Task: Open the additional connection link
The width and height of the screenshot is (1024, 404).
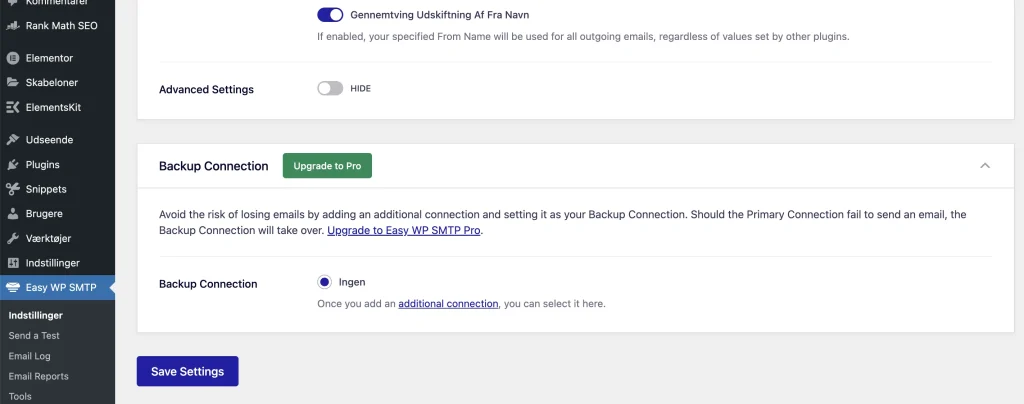Action: coord(448,303)
